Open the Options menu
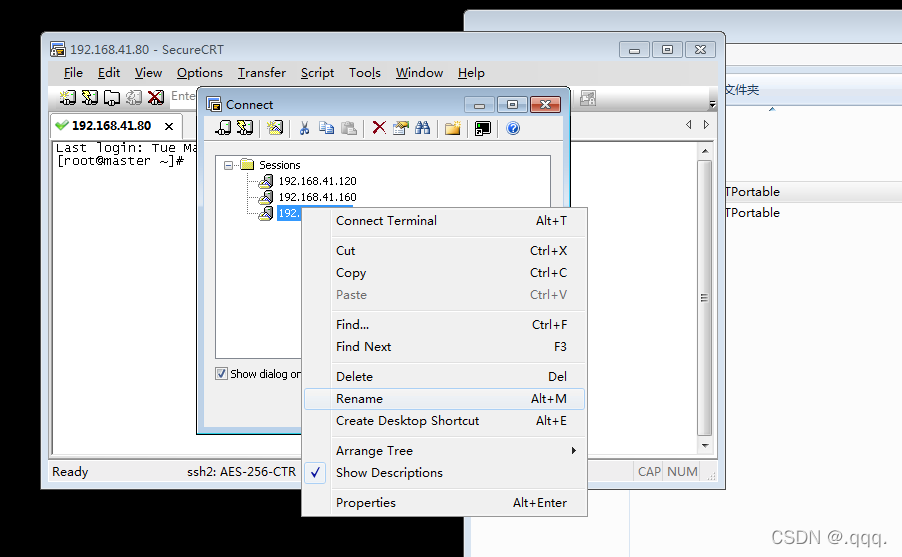Image resolution: width=902 pixels, height=557 pixels. click(200, 73)
